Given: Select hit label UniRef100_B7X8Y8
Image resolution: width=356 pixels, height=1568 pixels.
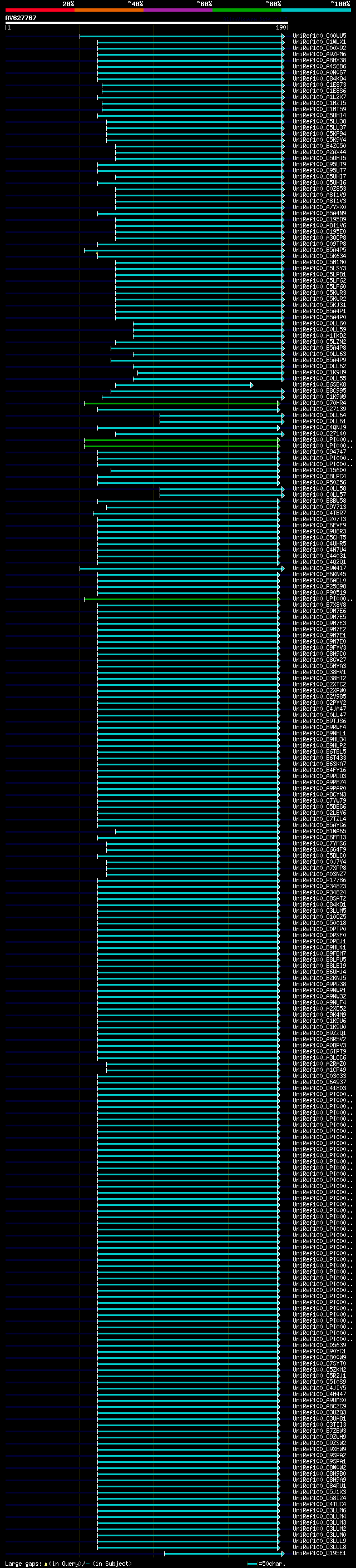Looking at the screenshot, I should tap(319, 605).
